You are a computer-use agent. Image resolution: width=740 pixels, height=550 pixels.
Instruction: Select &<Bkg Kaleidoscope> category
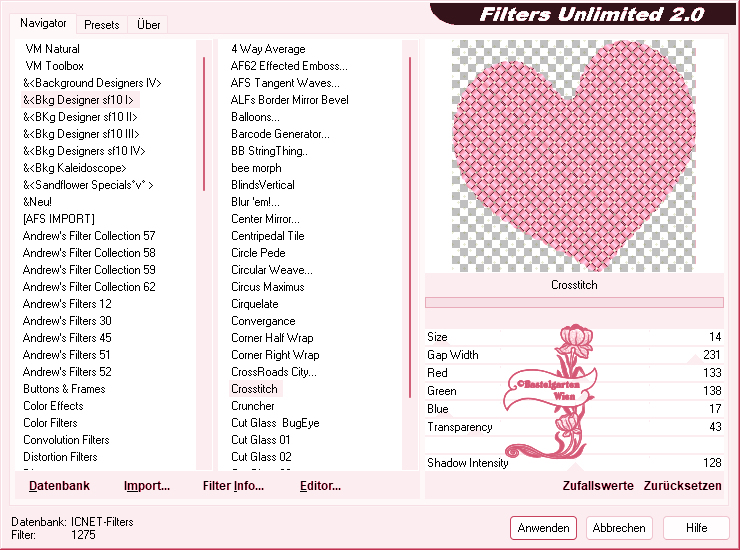tap(75, 168)
